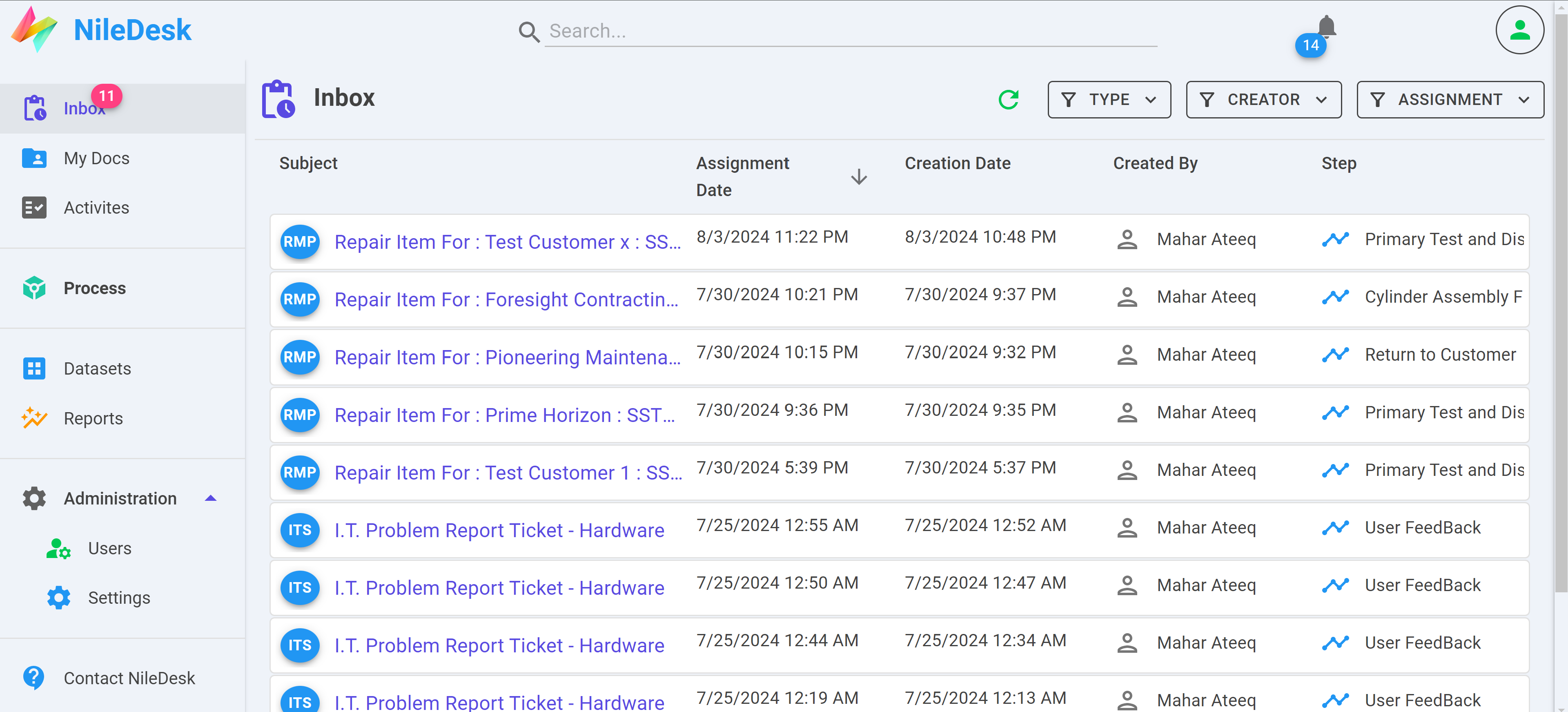The image size is (1568, 712).
Task: Click the Activites checklist icon
Action: 34,208
